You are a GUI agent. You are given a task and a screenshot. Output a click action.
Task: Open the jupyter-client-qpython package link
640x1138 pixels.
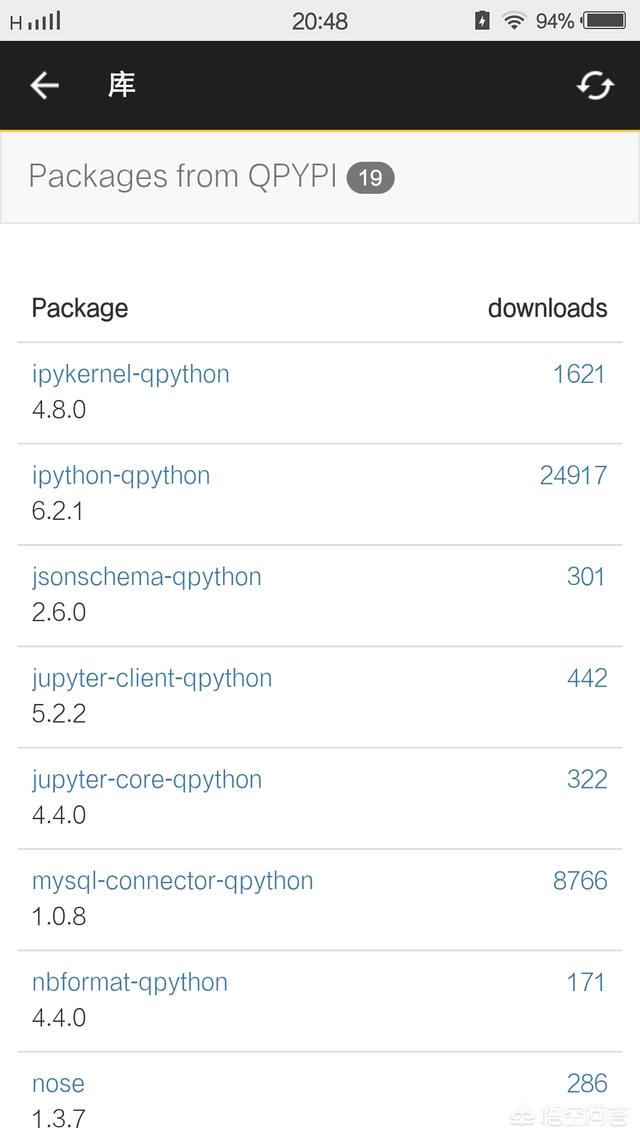[x=152, y=679]
